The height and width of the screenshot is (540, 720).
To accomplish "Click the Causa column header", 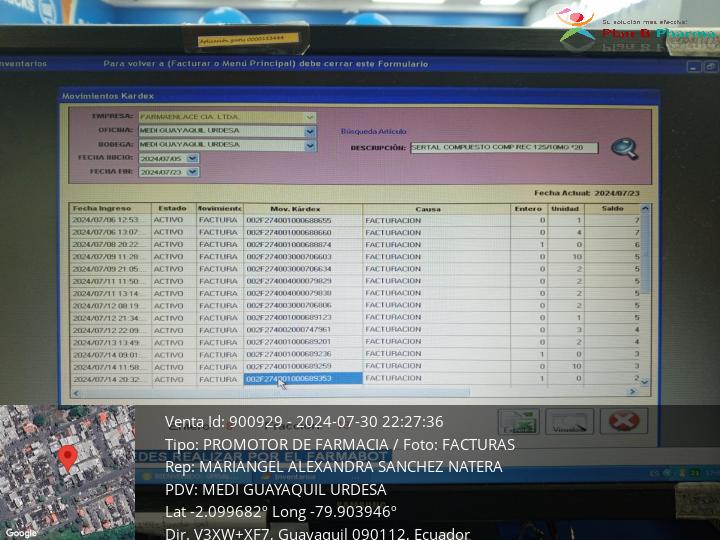I will tap(436, 209).
